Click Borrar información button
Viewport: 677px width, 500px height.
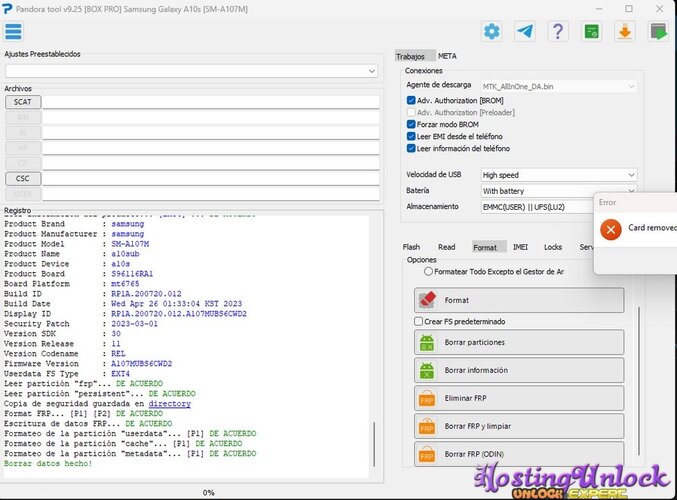(x=519, y=370)
